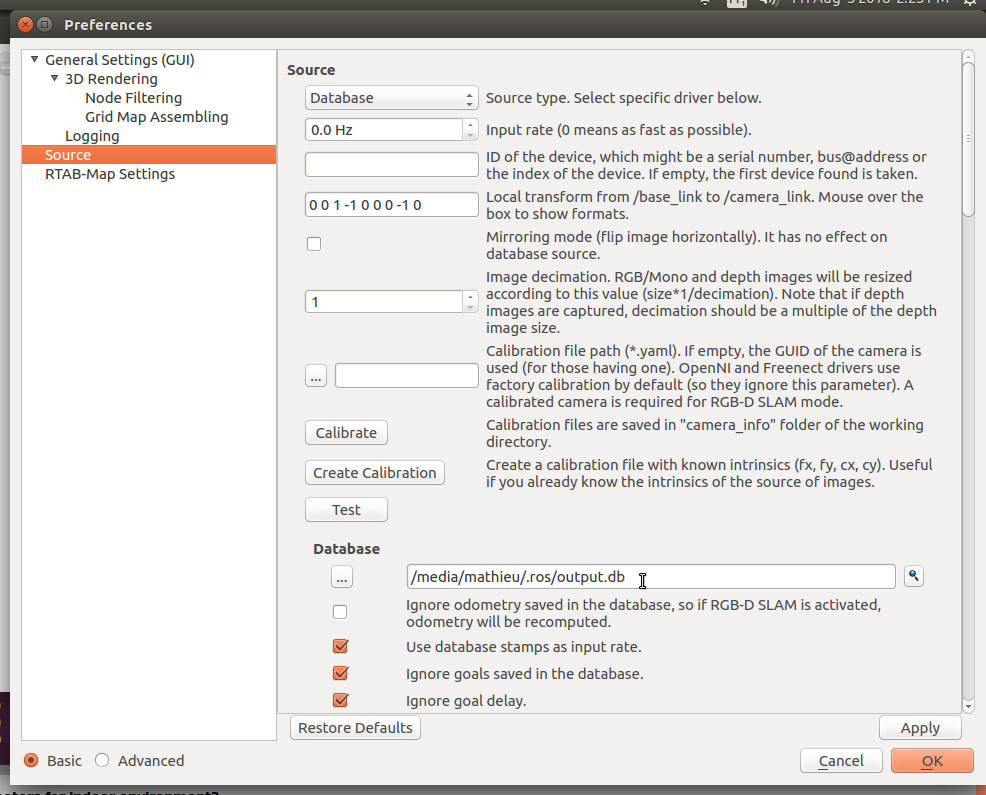
Task: Click Restore Defaults
Action: point(355,728)
